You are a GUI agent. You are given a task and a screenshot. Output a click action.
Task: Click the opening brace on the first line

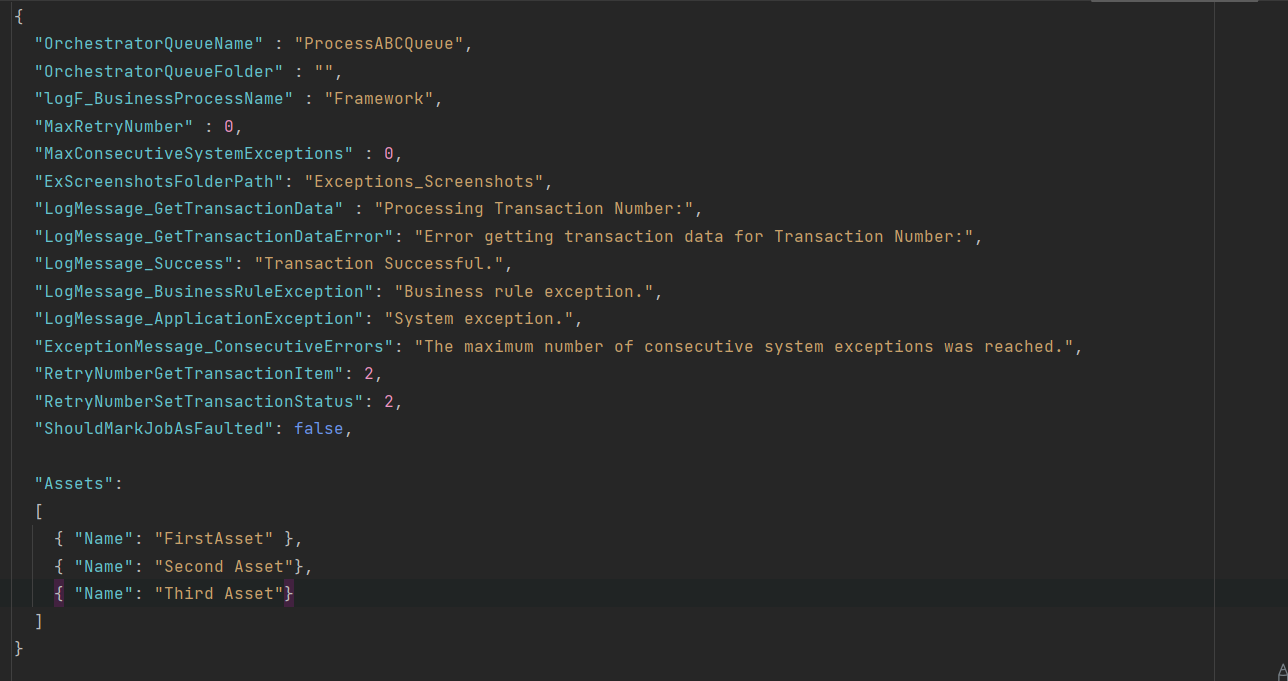click(x=17, y=16)
